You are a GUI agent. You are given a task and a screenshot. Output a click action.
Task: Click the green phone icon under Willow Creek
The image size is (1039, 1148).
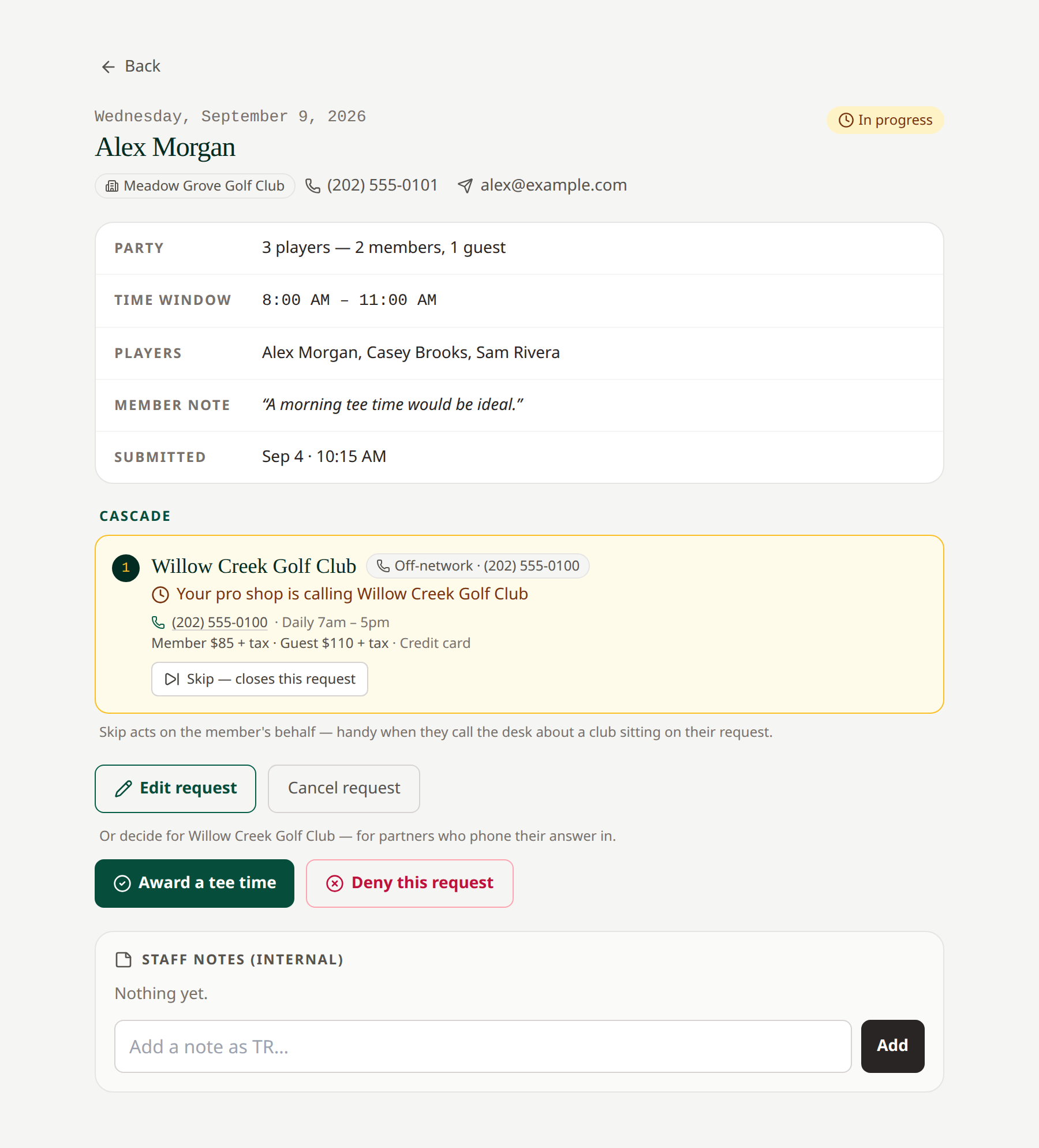point(158,622)
